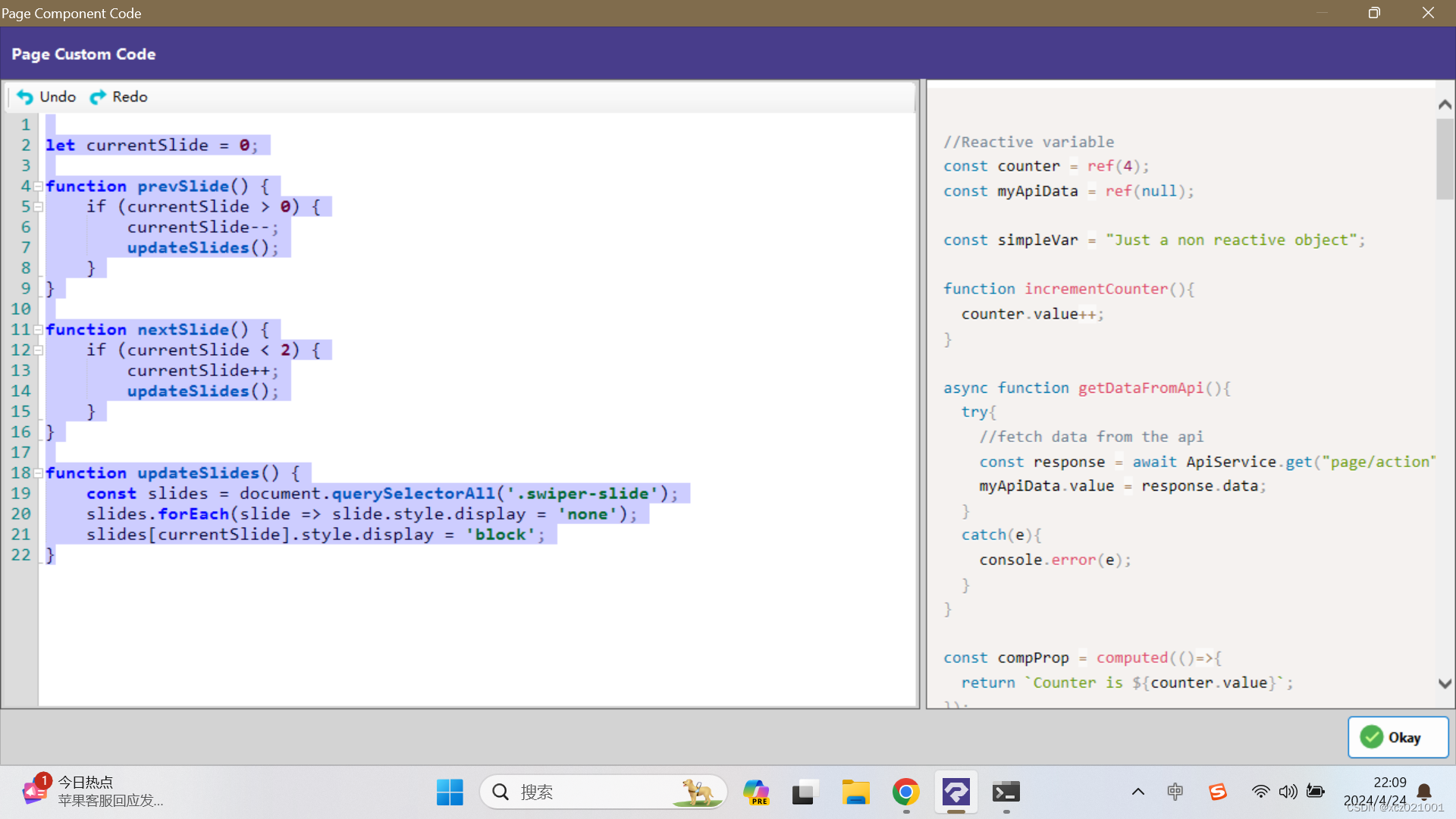This screenshot has width=1456, height=819.
Task: Click the Okay button
Action: (1398, 737)
